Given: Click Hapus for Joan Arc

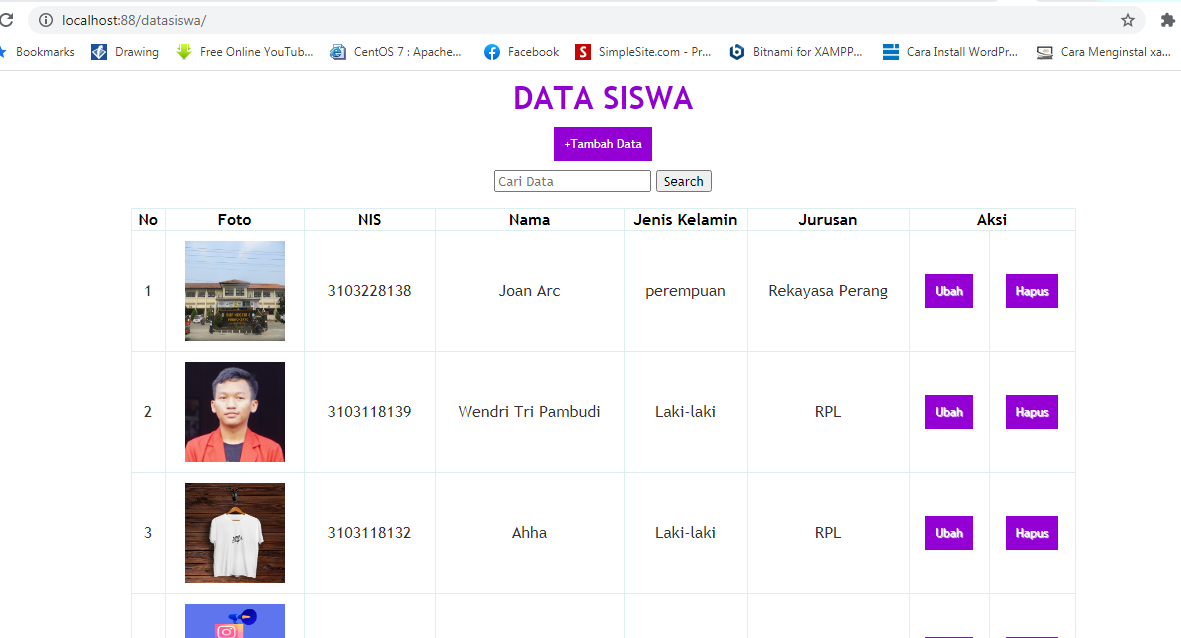Looking at the screenshot, I should coord(1032,291).
